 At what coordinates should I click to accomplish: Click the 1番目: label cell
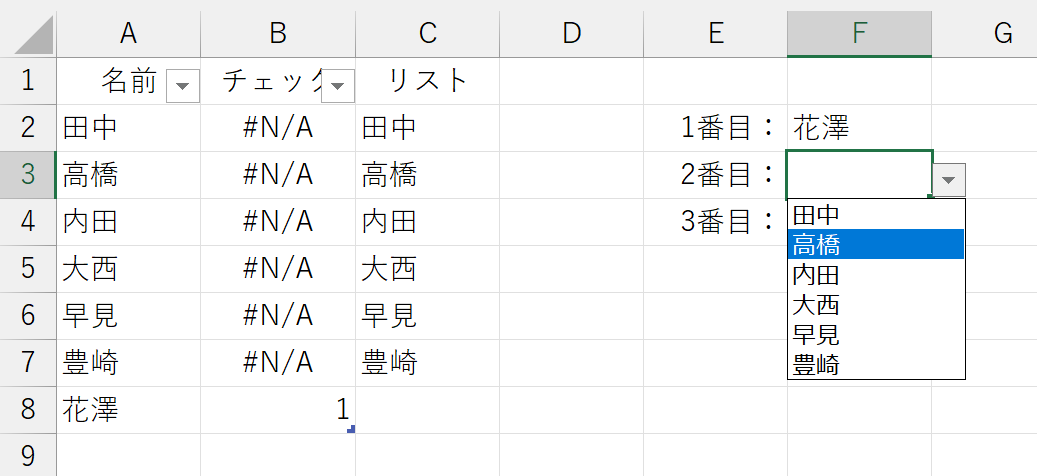click(x=715, y=128)
